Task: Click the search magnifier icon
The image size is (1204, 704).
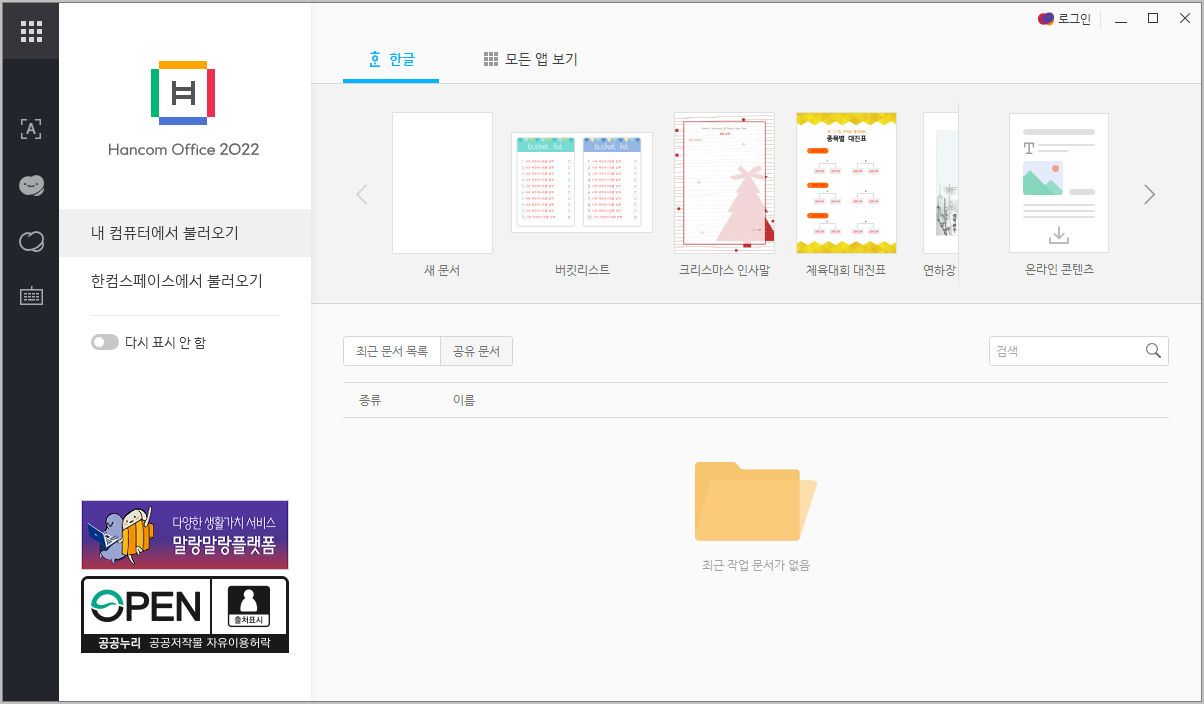Action: 1153,351
